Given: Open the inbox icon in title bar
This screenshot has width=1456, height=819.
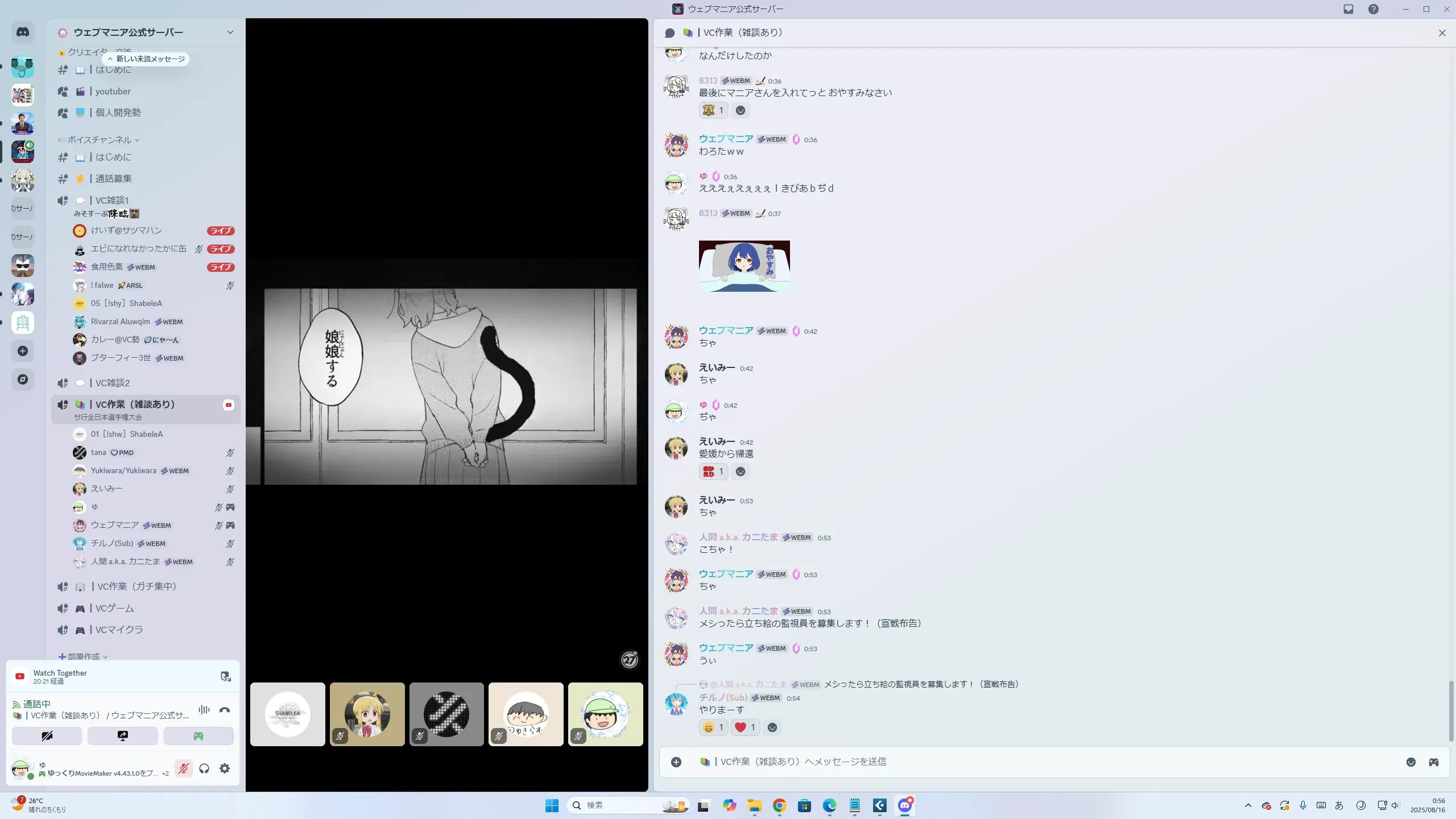Looking at the screenshot, I should coord(1349,9).
